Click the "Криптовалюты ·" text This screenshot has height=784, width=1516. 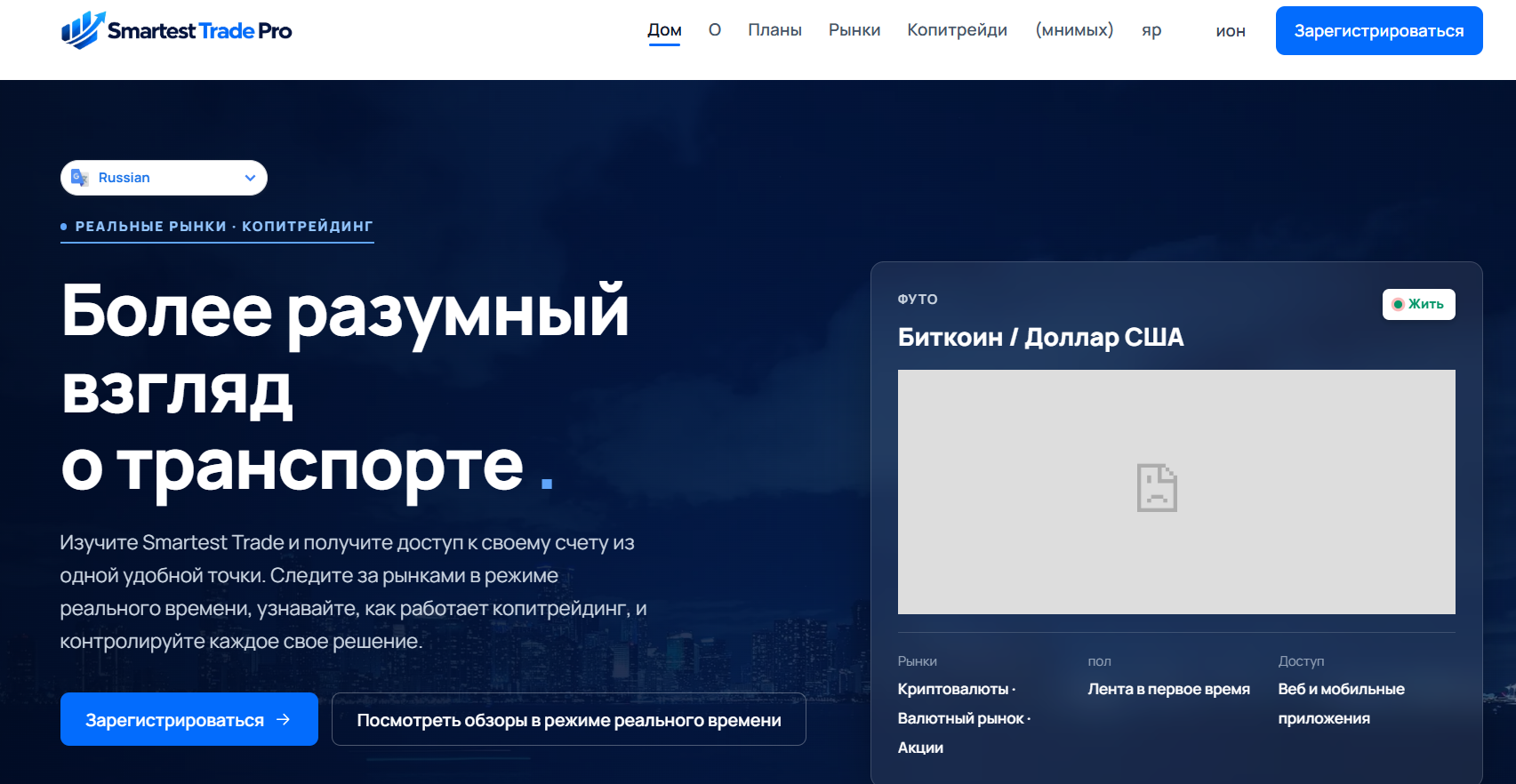(x=957, y=689)
